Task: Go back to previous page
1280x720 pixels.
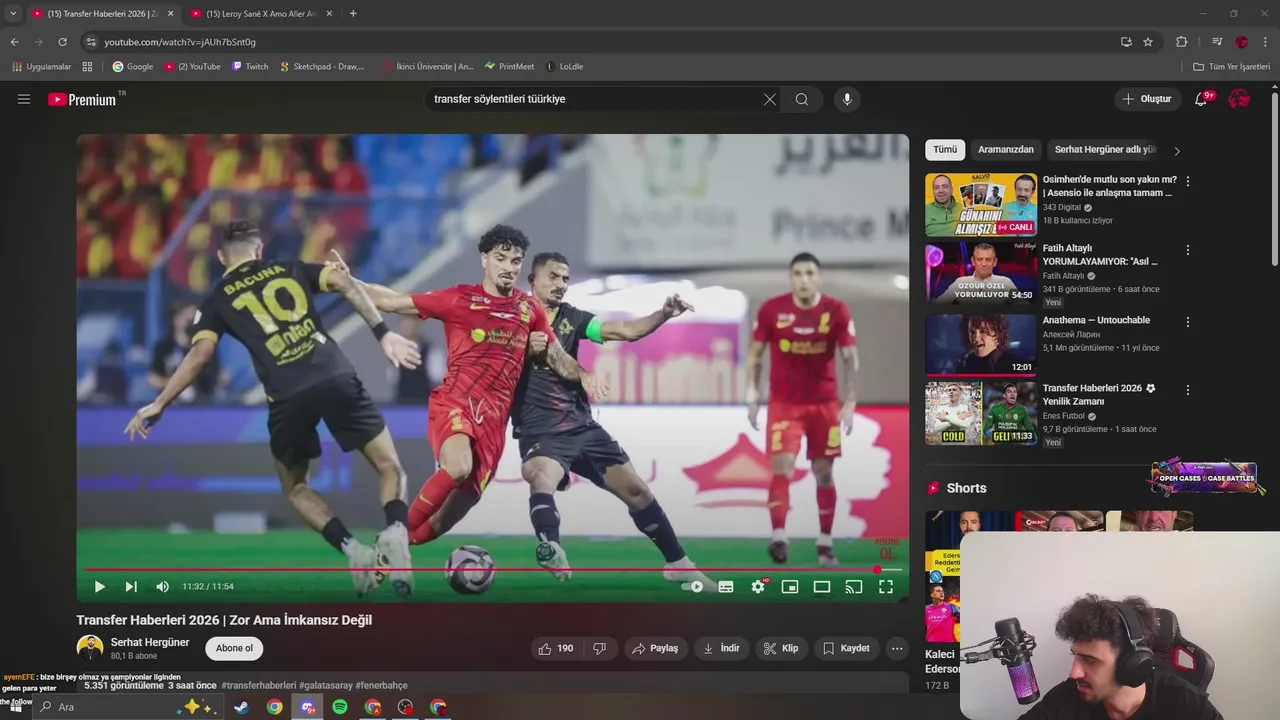Action: 14,42
